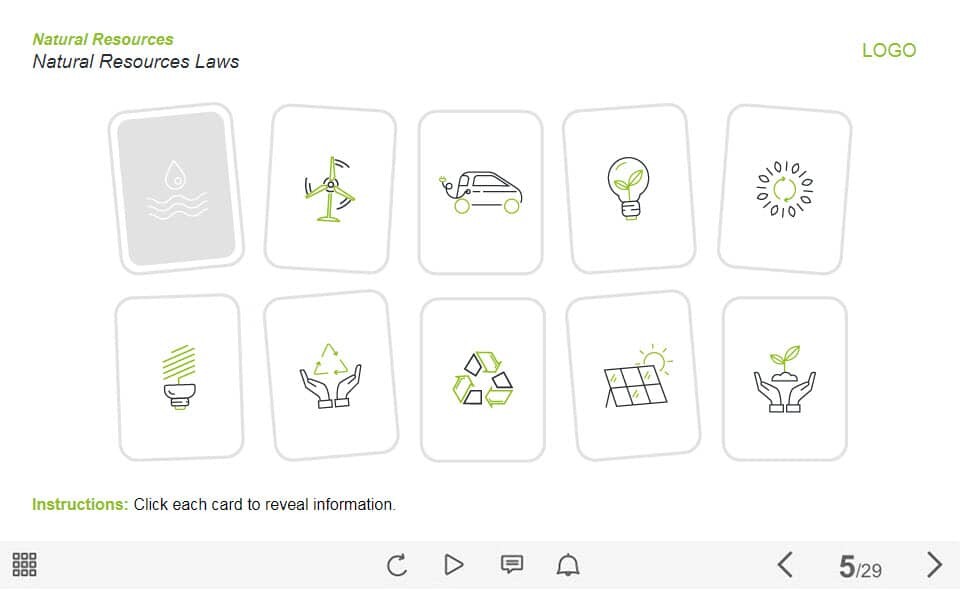Click the water drop and waves card
Image resolution: width=960 pixels, height=590 pixels.
point(176,189)
